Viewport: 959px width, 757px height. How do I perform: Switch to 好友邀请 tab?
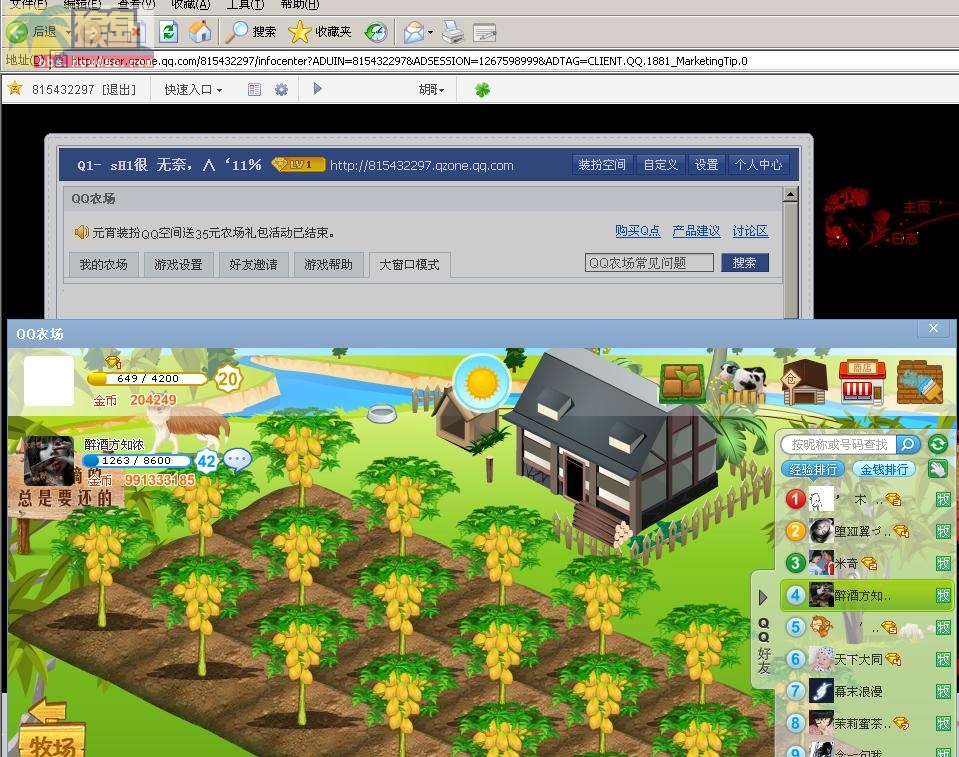(254, 265)
